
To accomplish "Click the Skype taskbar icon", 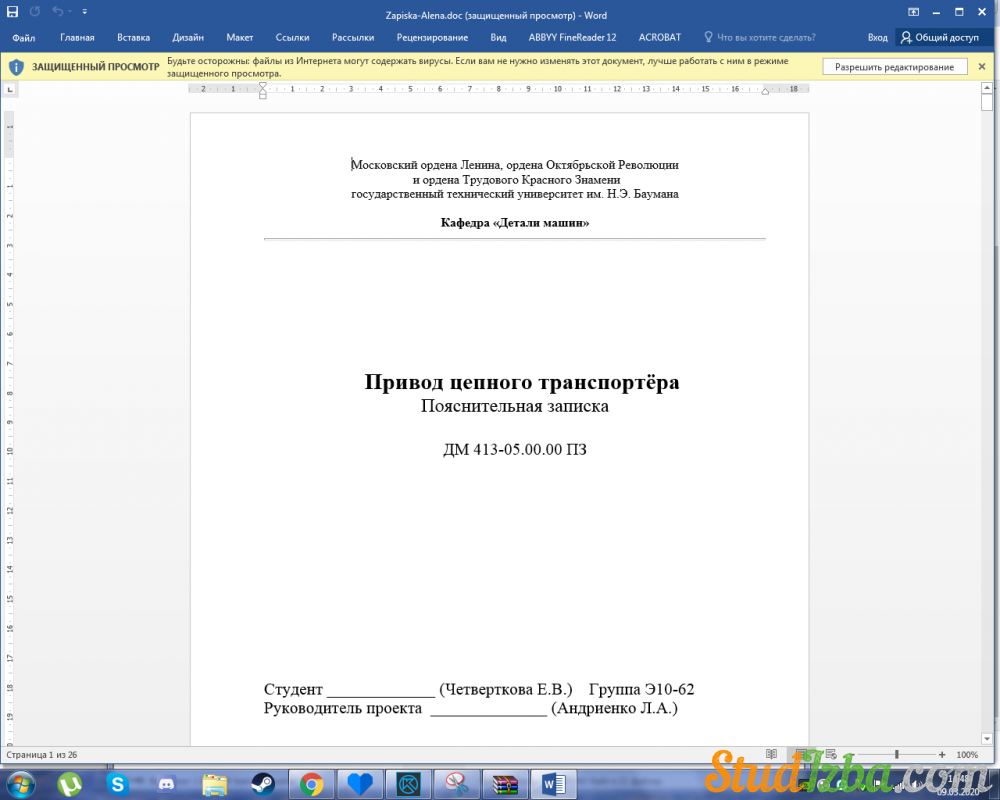I will tap(118, 783).
